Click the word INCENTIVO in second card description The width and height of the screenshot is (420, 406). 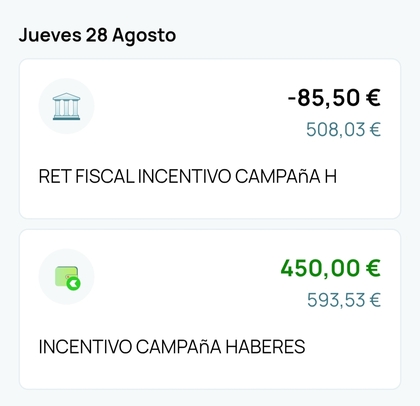(x=85, y=347)
